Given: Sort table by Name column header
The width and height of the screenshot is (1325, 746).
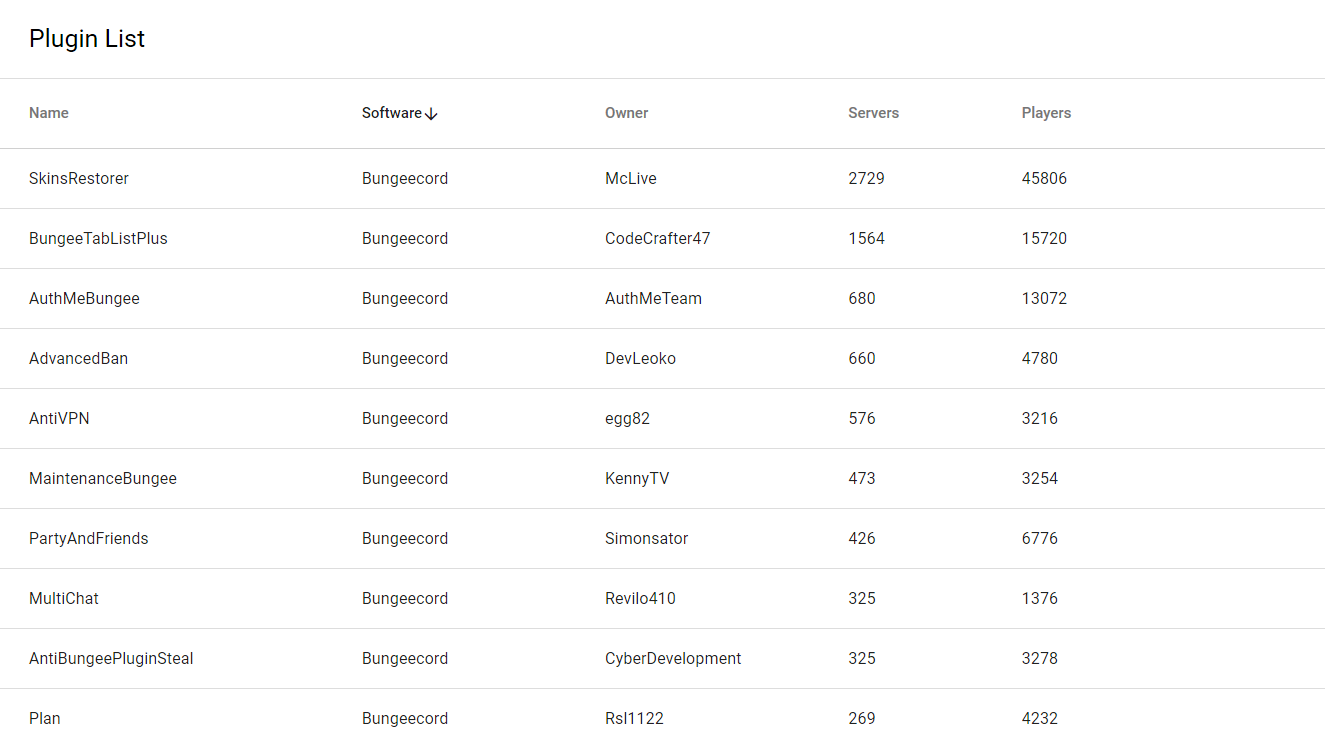Looking at the screenshot, I should [49, 113].
